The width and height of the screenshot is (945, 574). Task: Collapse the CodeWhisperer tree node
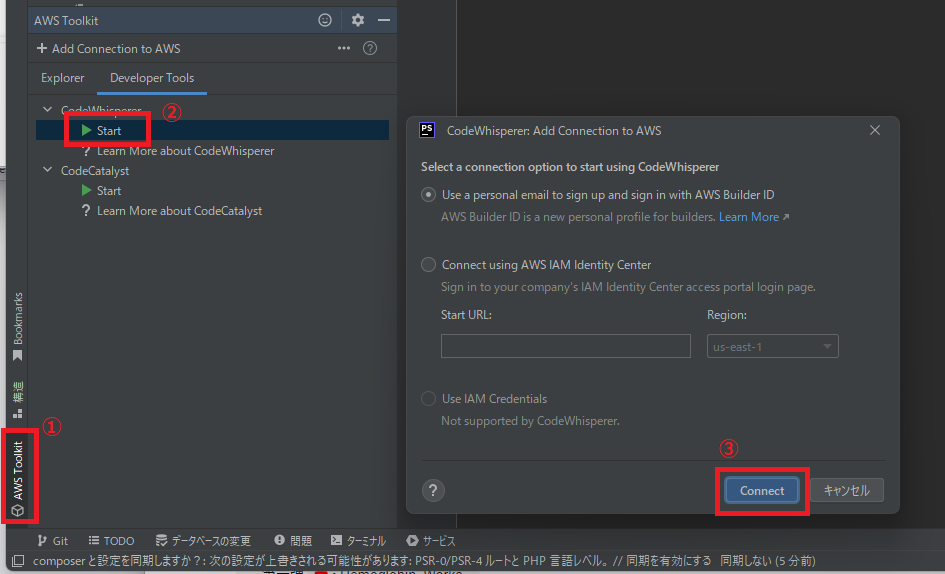point(48,110)
